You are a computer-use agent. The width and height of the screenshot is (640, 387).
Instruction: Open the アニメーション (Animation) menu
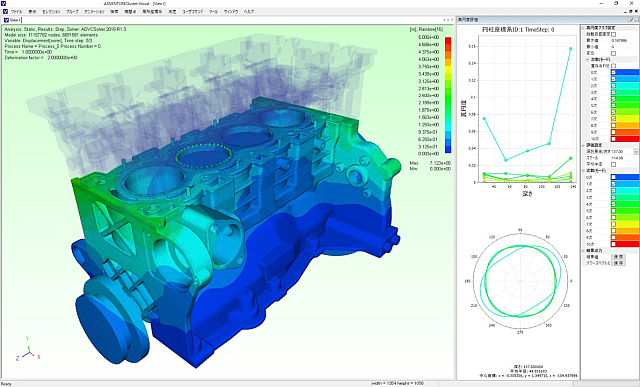coord(94,12)
